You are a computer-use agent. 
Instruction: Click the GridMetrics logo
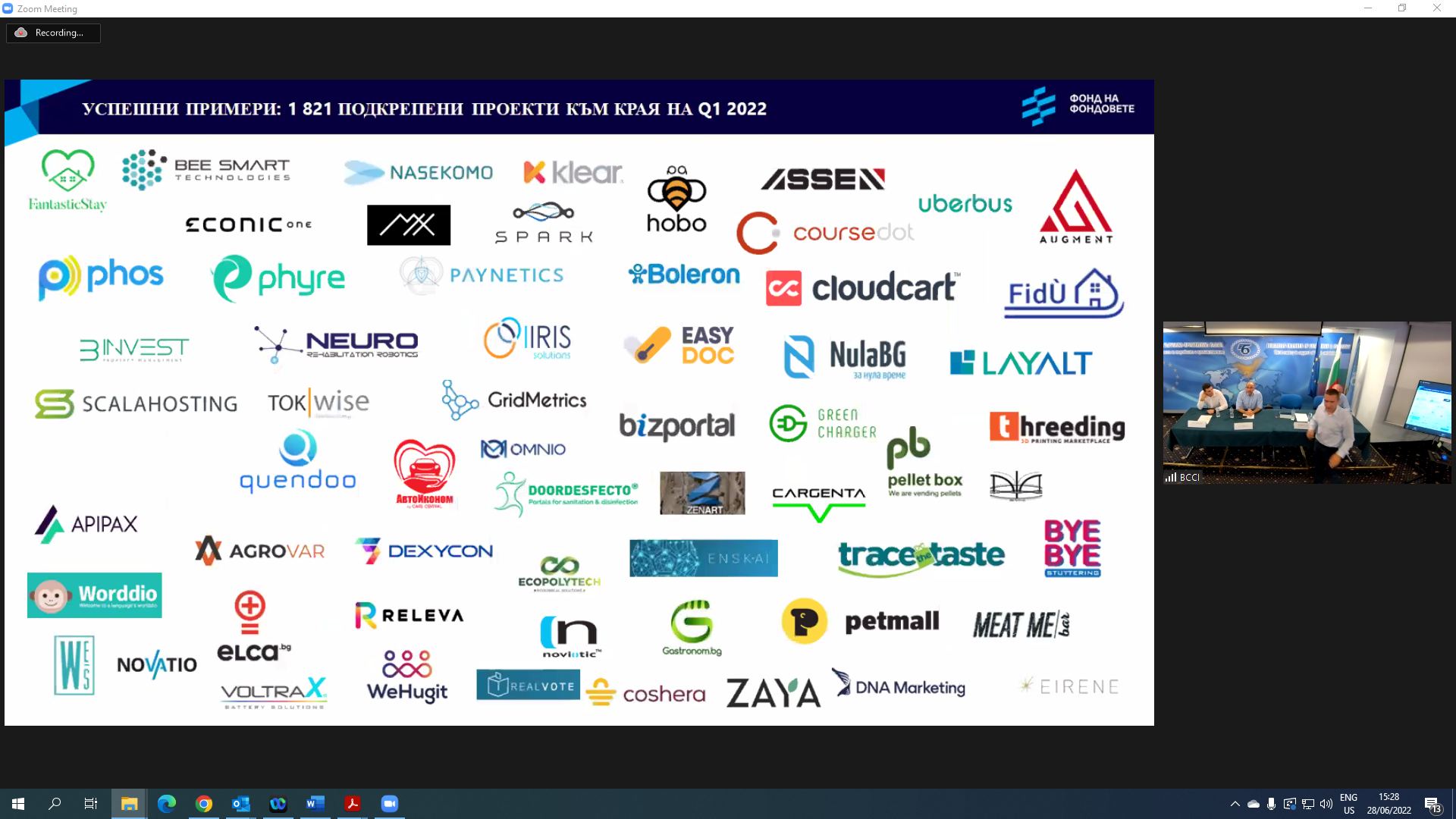pos(514,400)
